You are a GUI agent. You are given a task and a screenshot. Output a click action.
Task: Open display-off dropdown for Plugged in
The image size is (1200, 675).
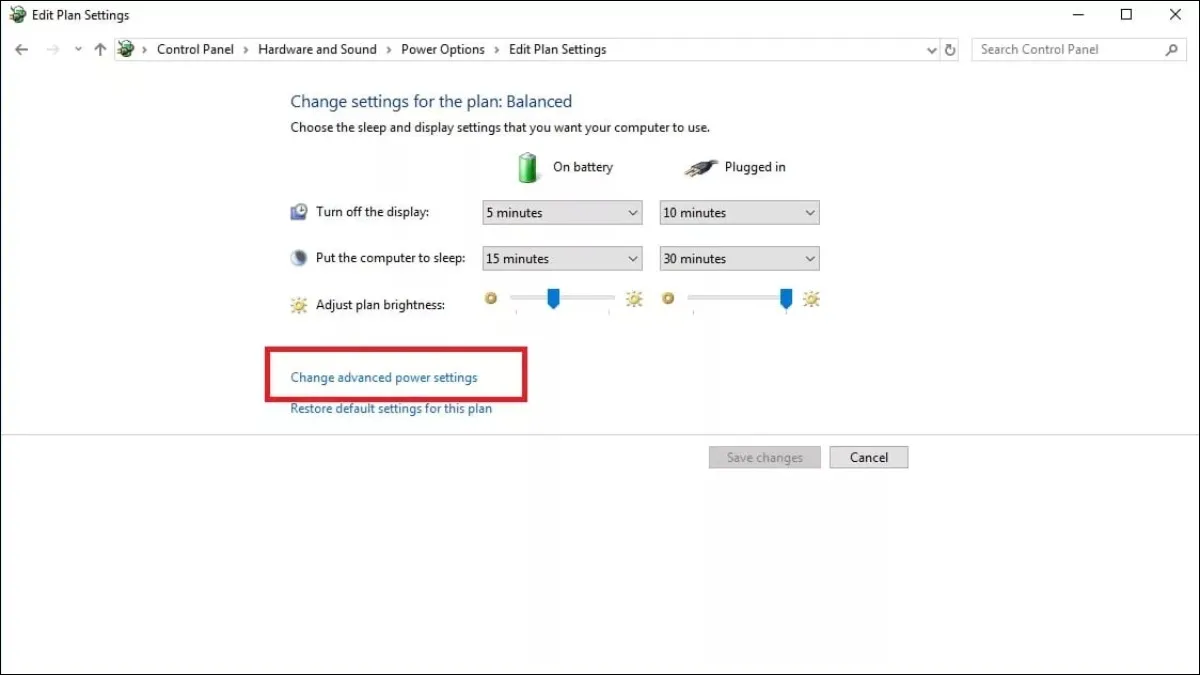tap(739, 213)
